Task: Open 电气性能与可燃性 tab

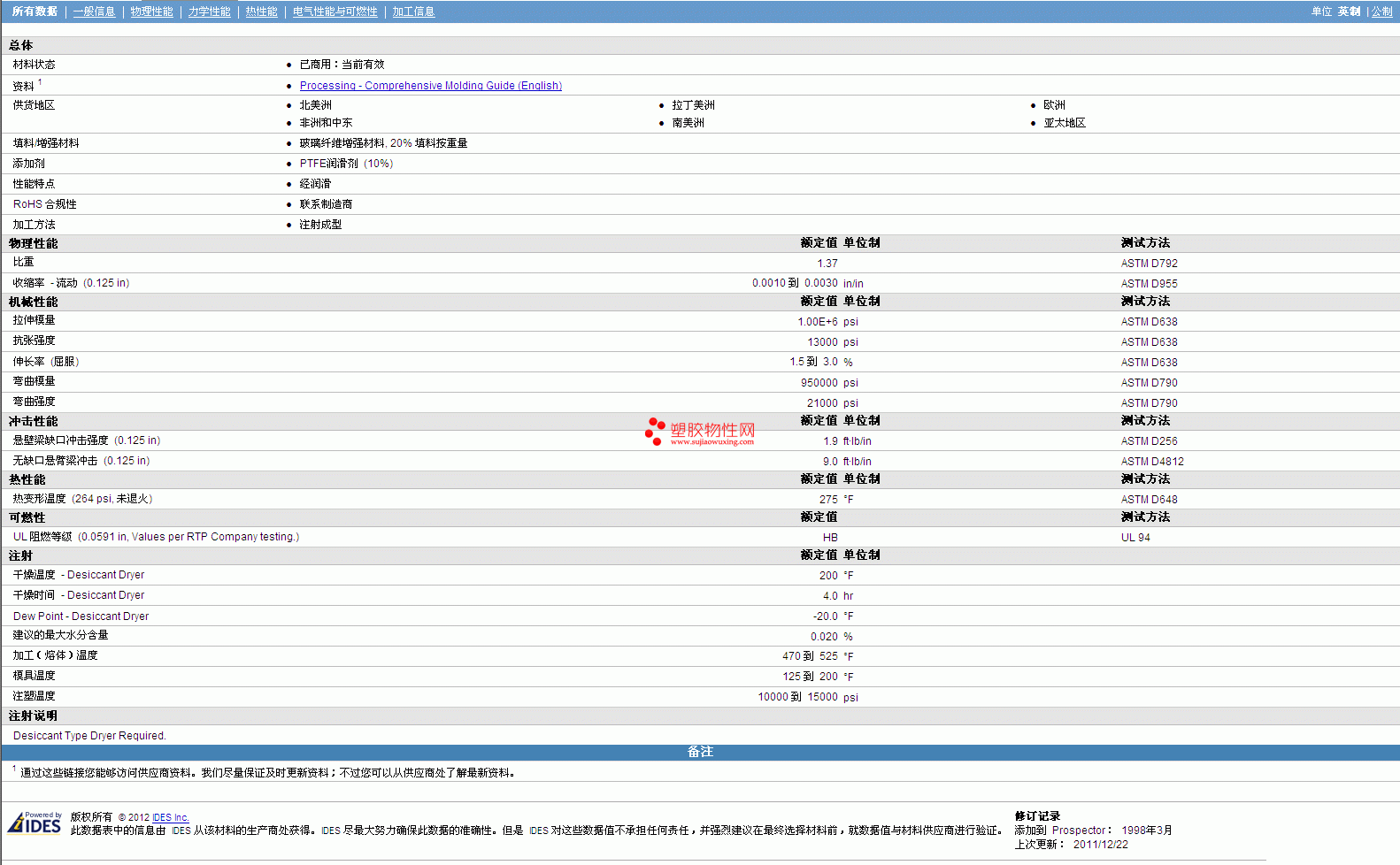Action: (335, 11)
